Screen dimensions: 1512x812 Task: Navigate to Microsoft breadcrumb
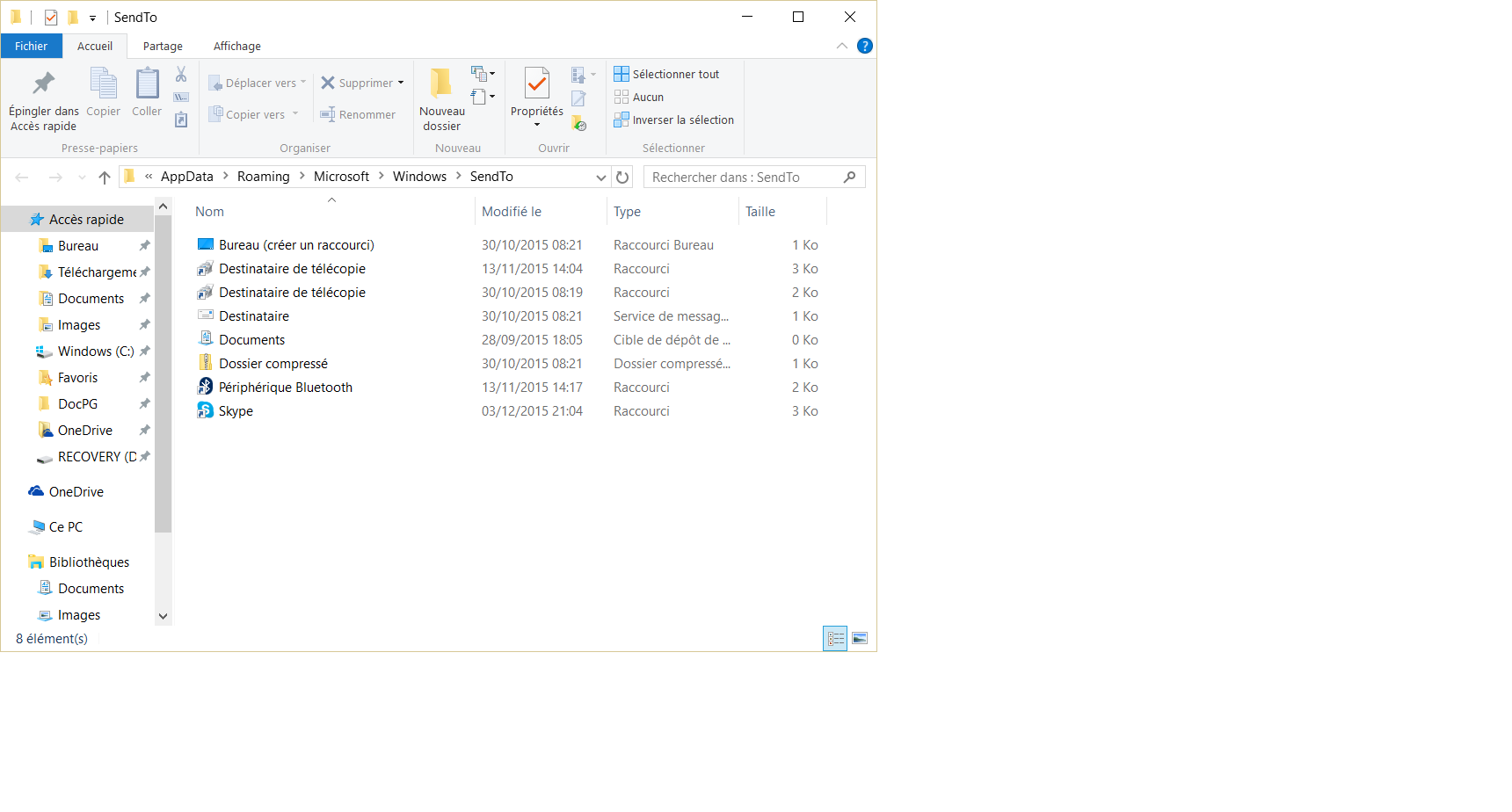(342, 177)
